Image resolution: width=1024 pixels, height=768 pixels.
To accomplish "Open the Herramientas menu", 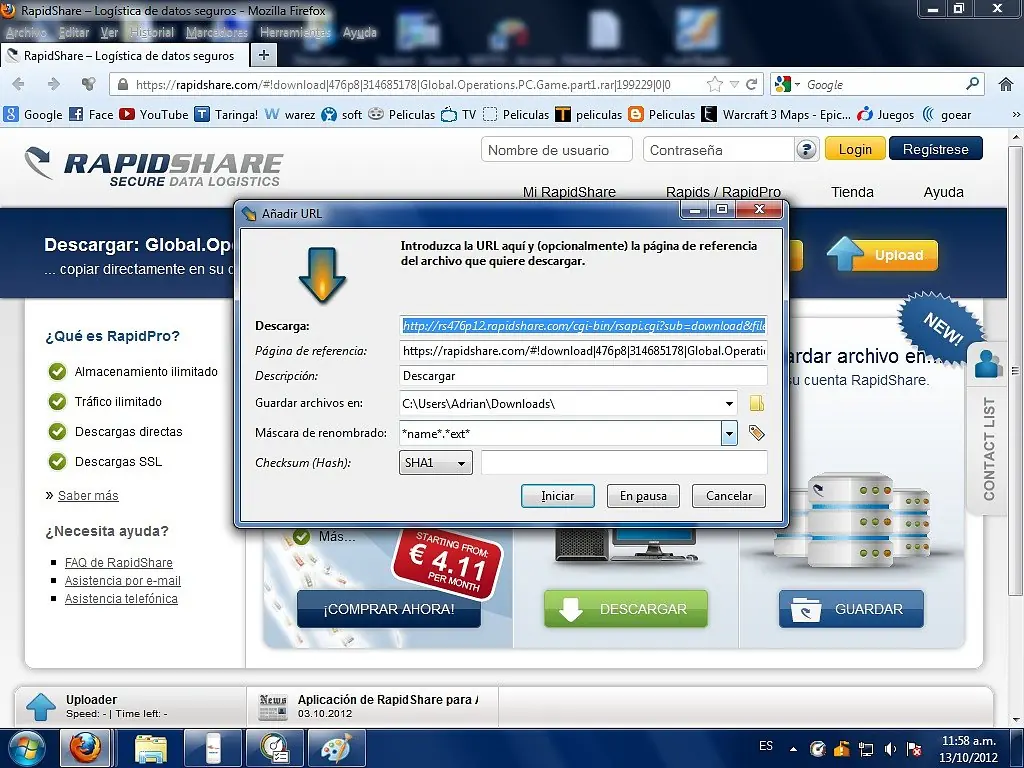I will tap(295, 32).
